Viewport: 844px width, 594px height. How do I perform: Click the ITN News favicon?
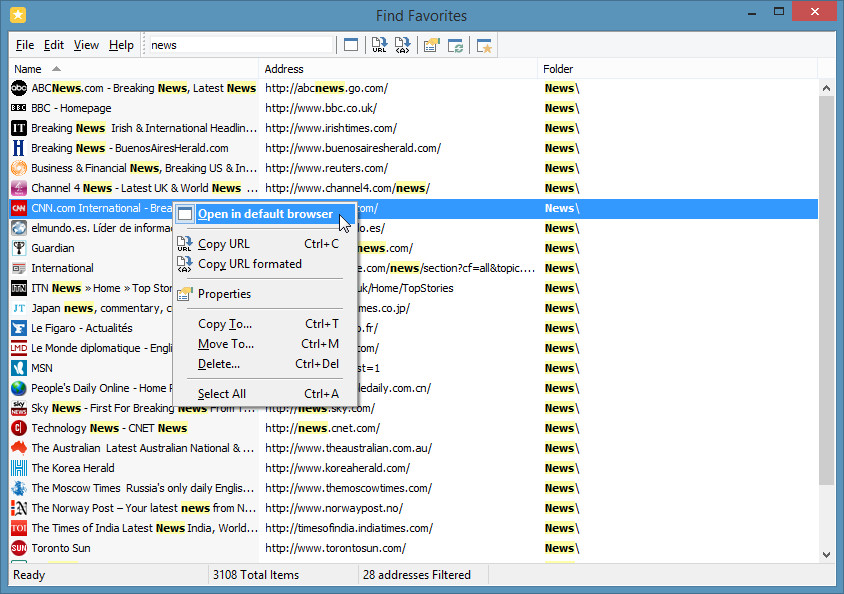[x=19, y=288]
